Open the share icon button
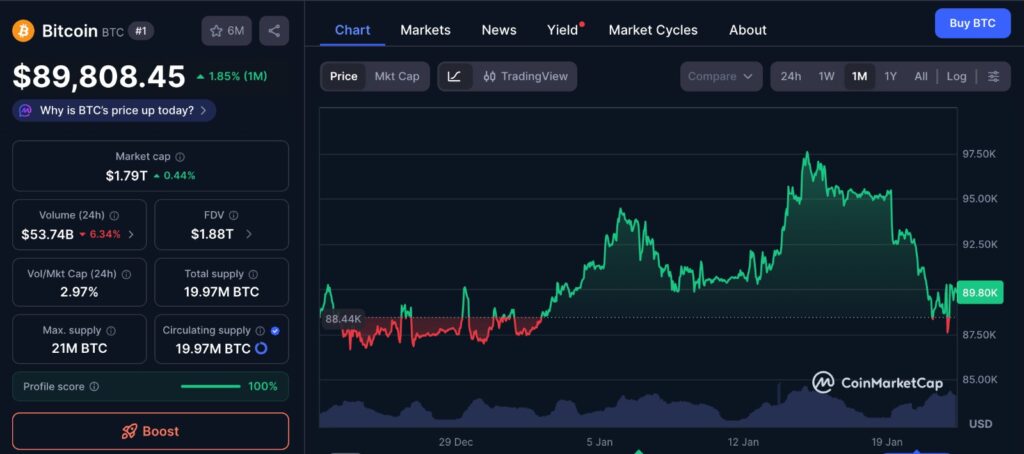Screen dimensions: 1024x454 point(274,31)
